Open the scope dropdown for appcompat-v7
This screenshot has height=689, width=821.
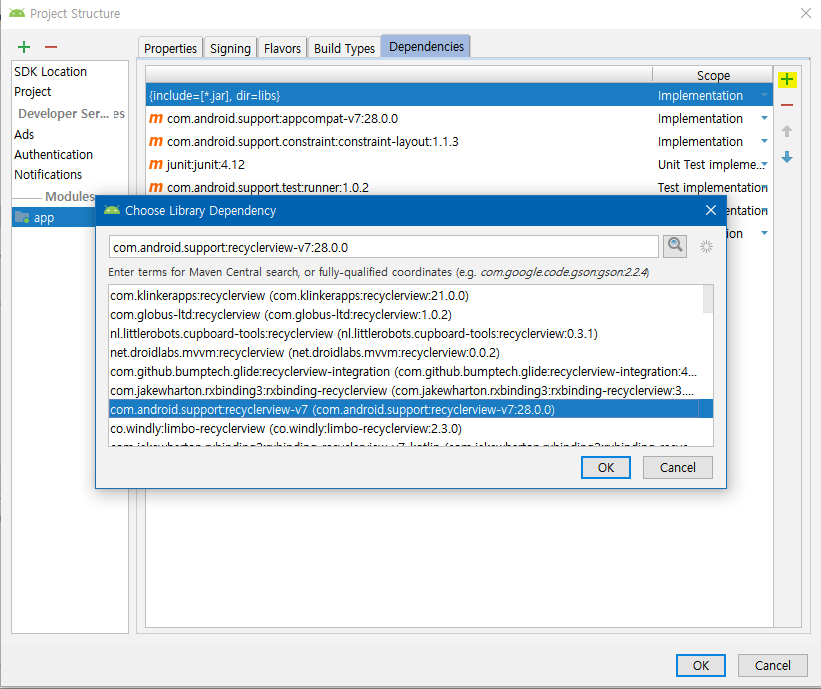[764, 118]
